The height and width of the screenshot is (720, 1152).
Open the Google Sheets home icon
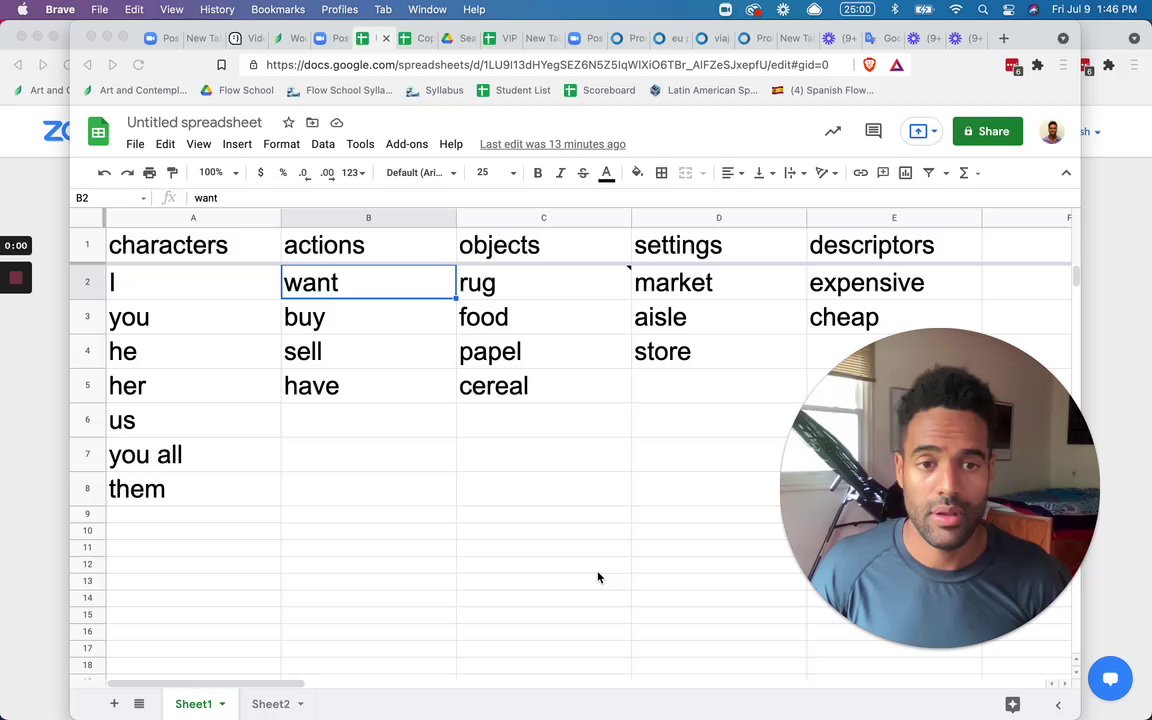coord(98,132)
